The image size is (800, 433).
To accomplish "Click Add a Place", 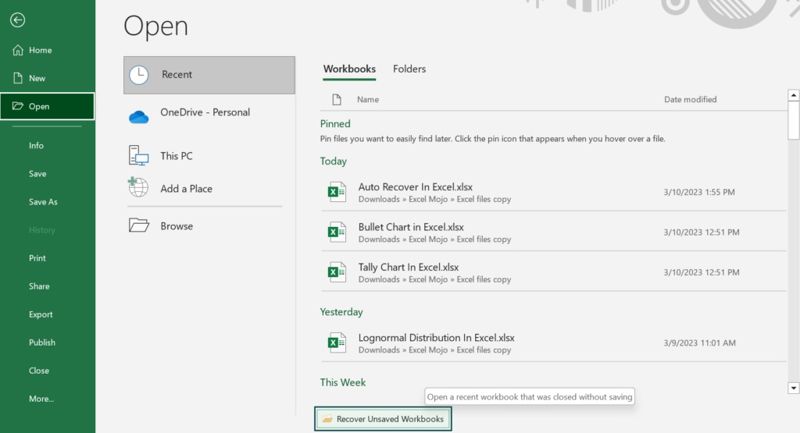I will click(186, 189).
